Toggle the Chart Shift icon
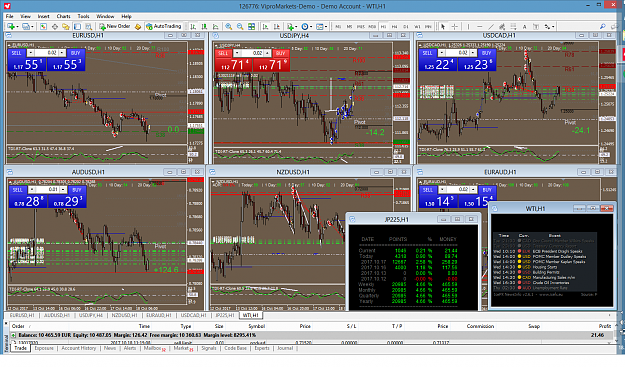 pyautogui.click(x=277, y=26)
